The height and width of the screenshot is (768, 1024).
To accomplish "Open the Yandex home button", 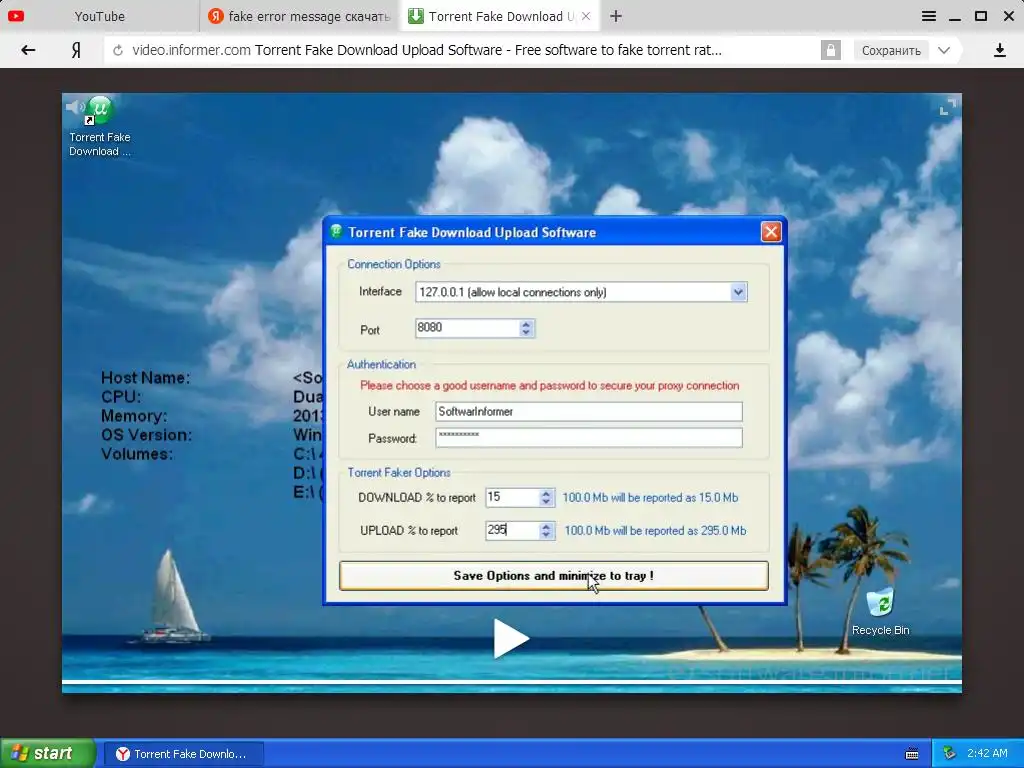I will [x=76, y=50].
